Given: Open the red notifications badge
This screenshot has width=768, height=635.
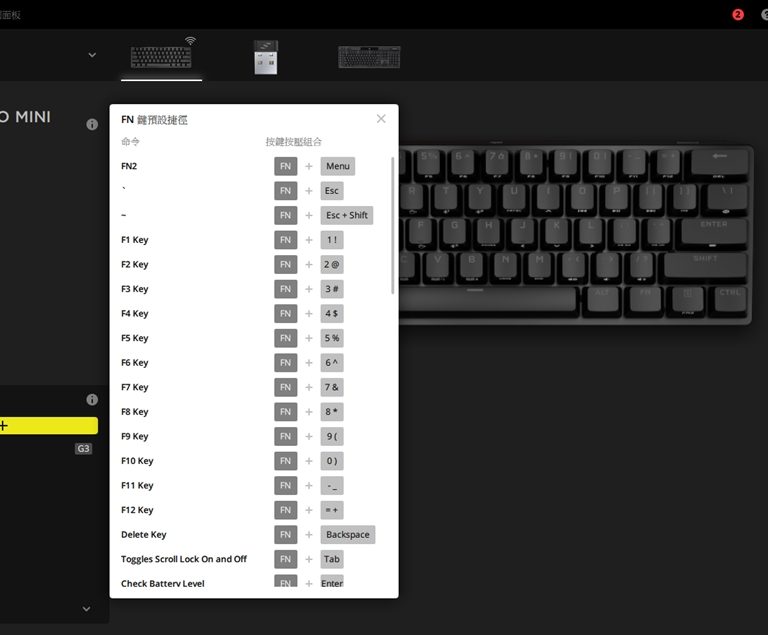Looking at the screenshot, I should (738, 15).
